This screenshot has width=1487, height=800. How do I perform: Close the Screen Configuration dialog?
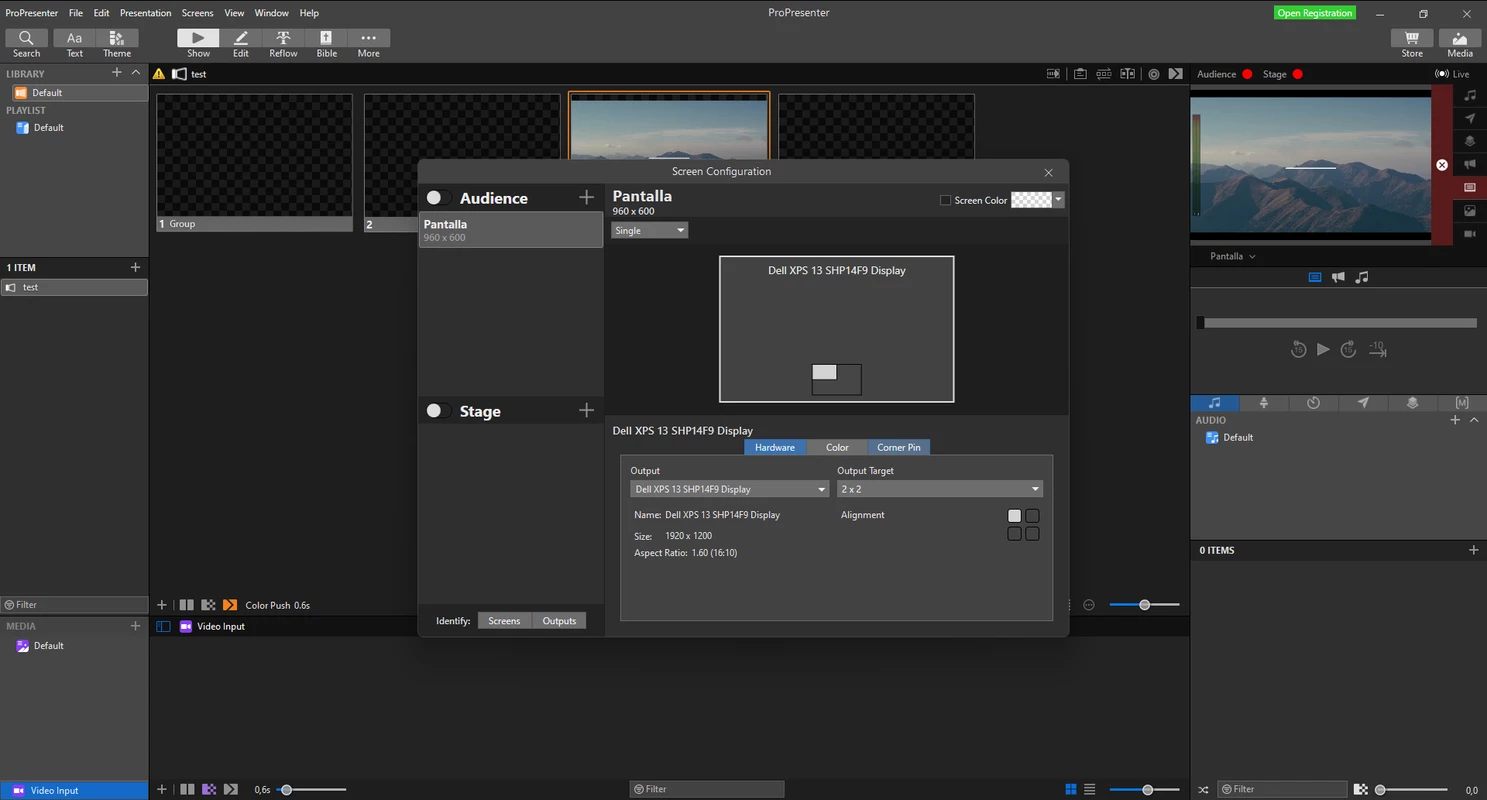pyautogui.click(x=1048, y=172)
